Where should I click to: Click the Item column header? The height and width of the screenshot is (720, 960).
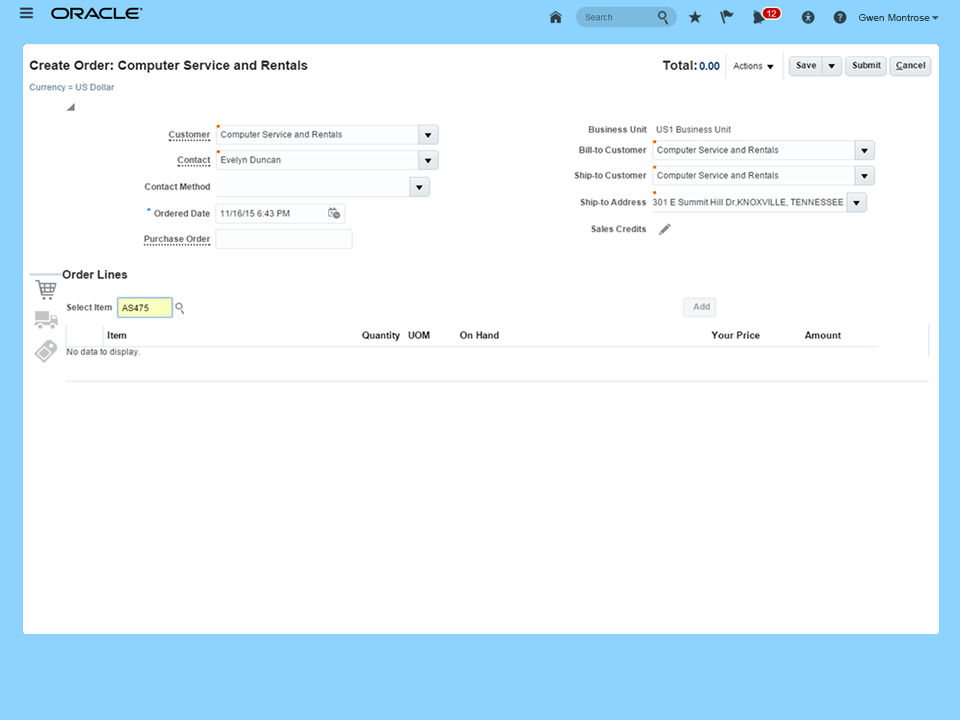click(117, 336)
